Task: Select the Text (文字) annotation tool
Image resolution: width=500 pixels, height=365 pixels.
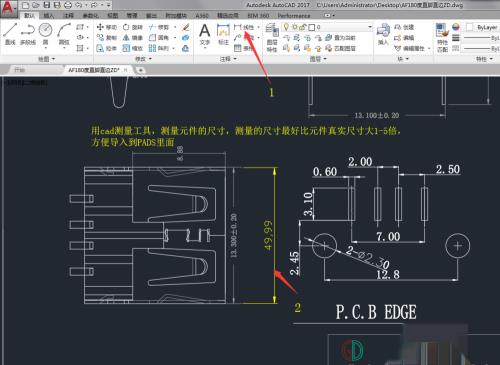Action: point(205,34)
